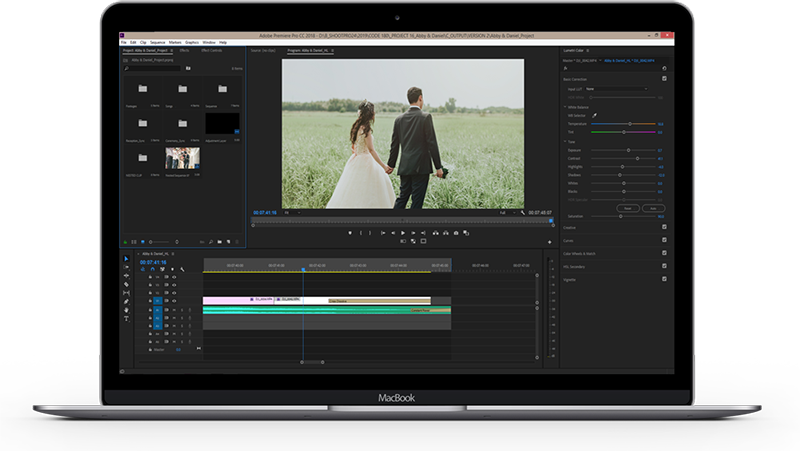800x451 pixels.
Task: Open Full playback resolution dropdown
Action: click(x=507, y=213)
